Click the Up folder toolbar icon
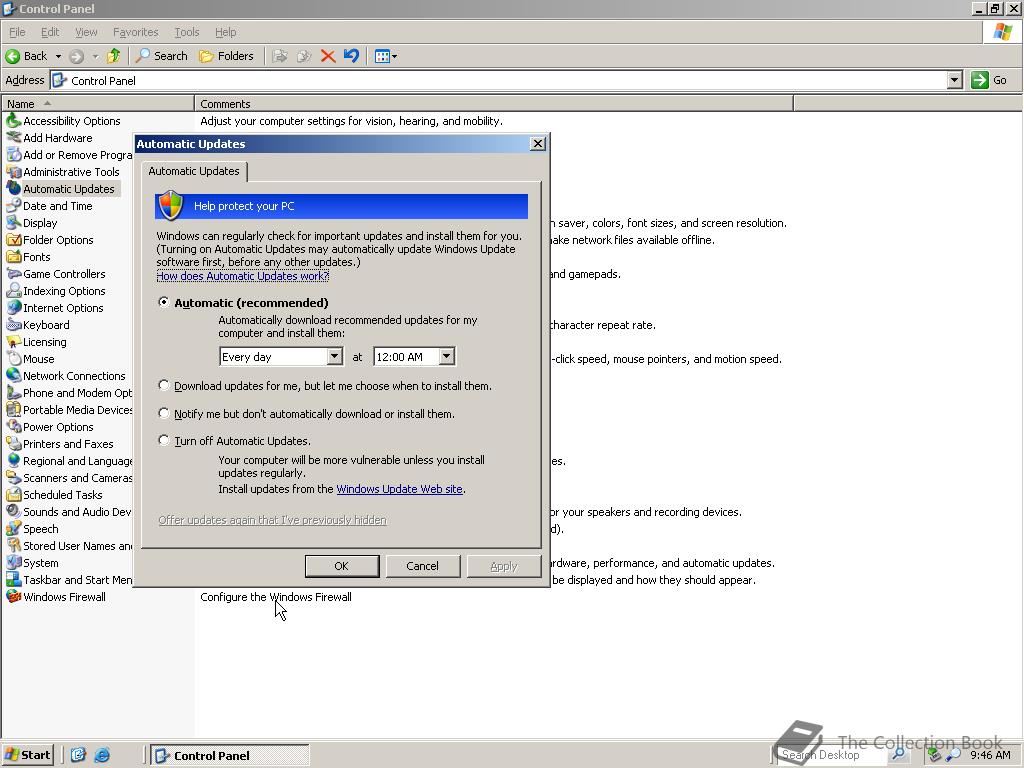Screen dimensions: 1024x768 coord(114,56)
